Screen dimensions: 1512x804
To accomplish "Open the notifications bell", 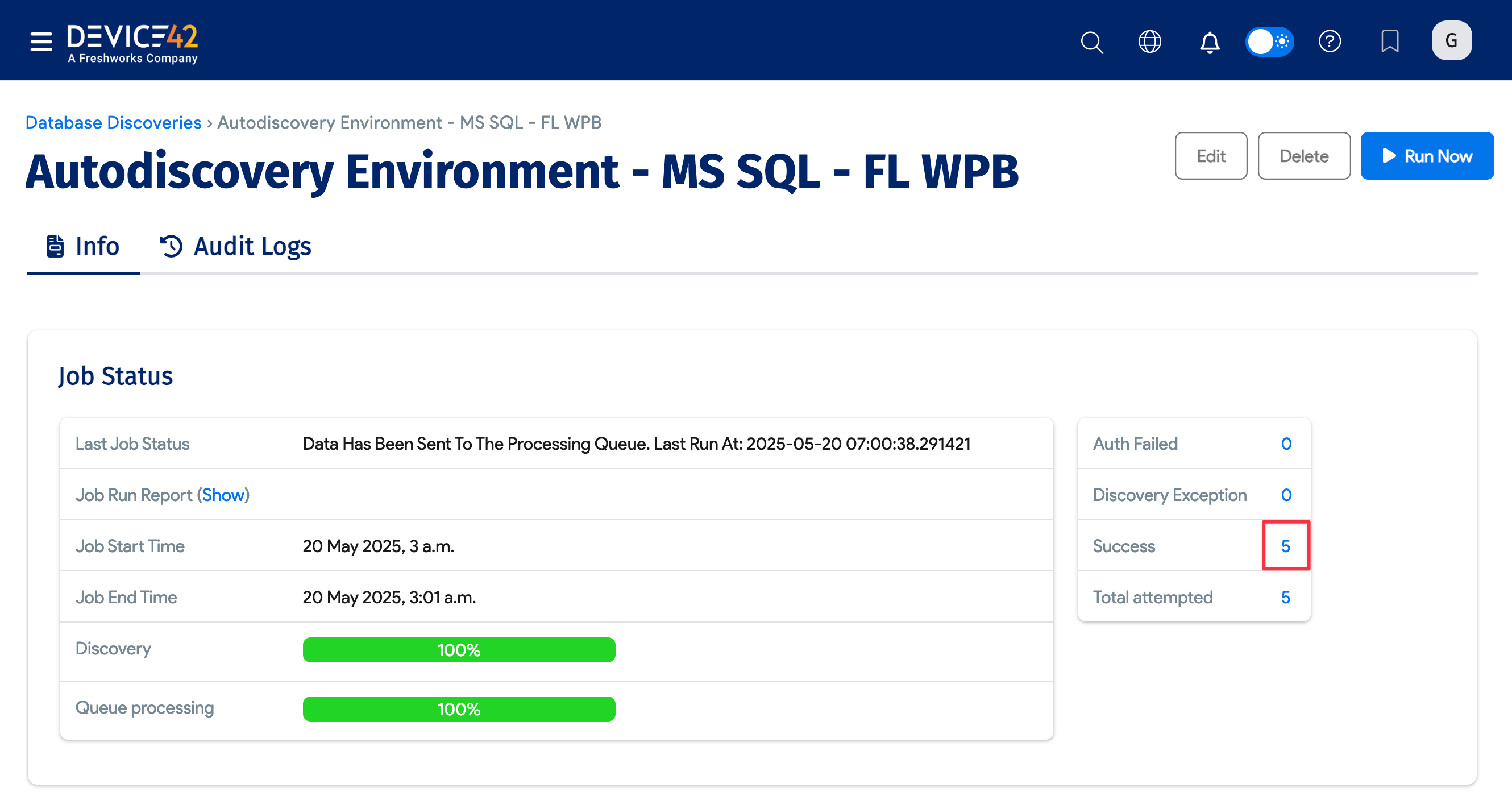I will (1209, 42).
